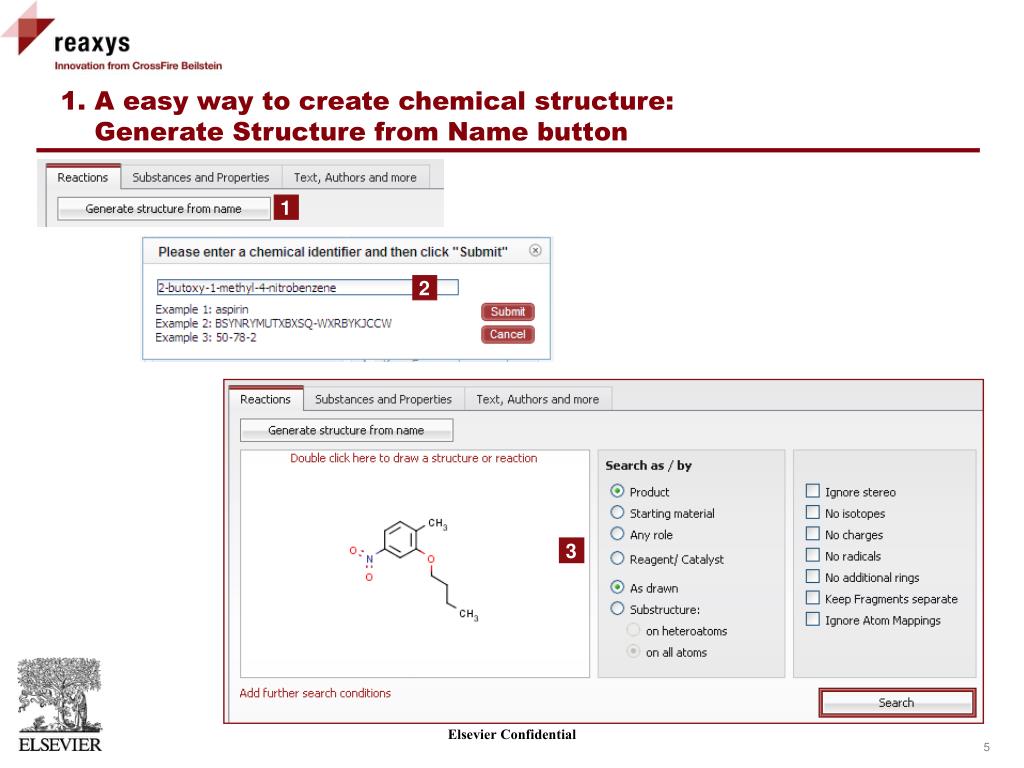This screenshot has height=768, width=1024.
Task: Select on heteroatoms radio button
Action: tap(633, 630)
